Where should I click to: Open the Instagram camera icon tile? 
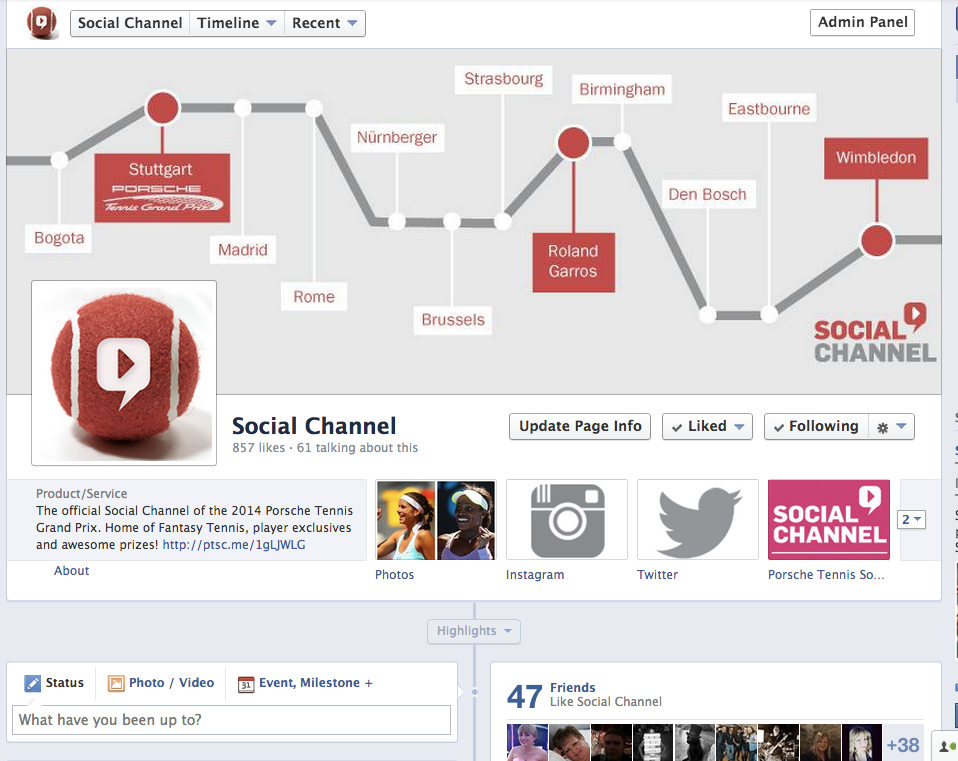tap(567, 520)
